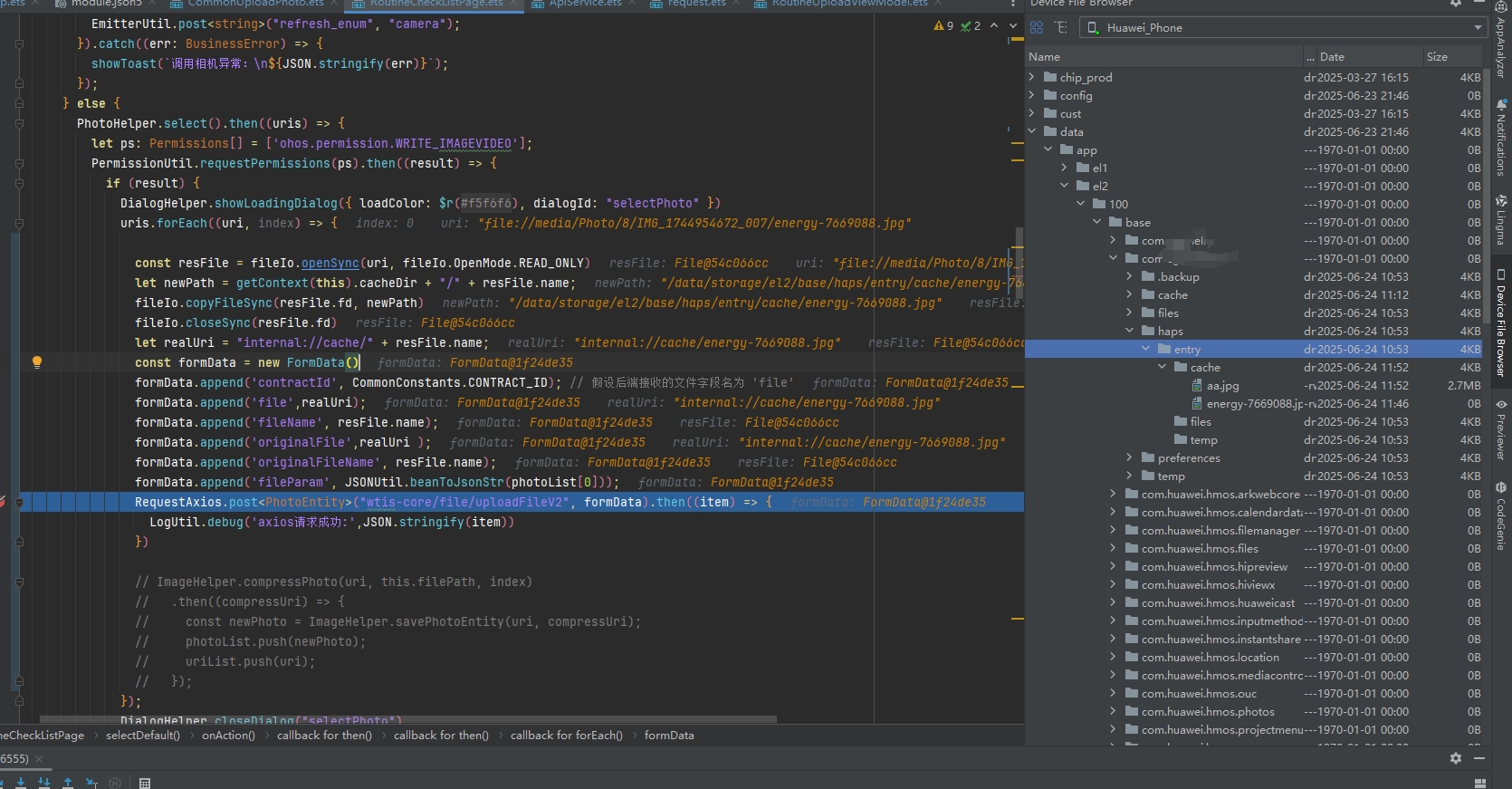Follow the openSync underlined code link

coord(330,263)
